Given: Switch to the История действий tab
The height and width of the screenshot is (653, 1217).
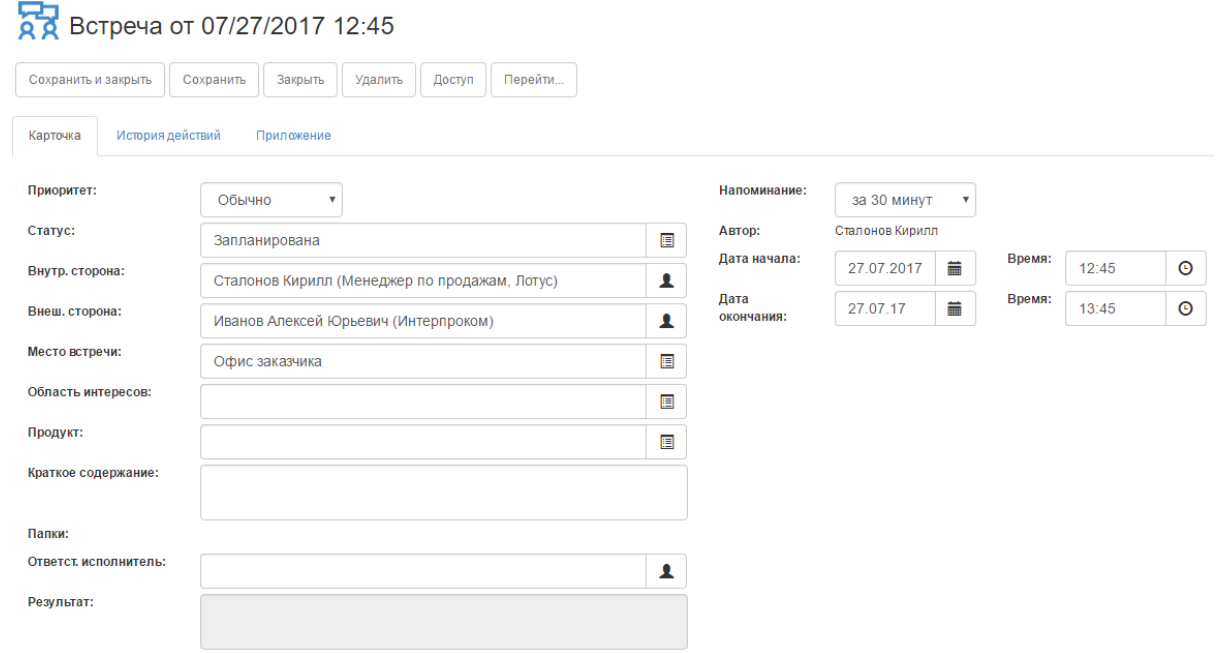Looking at the screenshot, I should coord(168,134).
